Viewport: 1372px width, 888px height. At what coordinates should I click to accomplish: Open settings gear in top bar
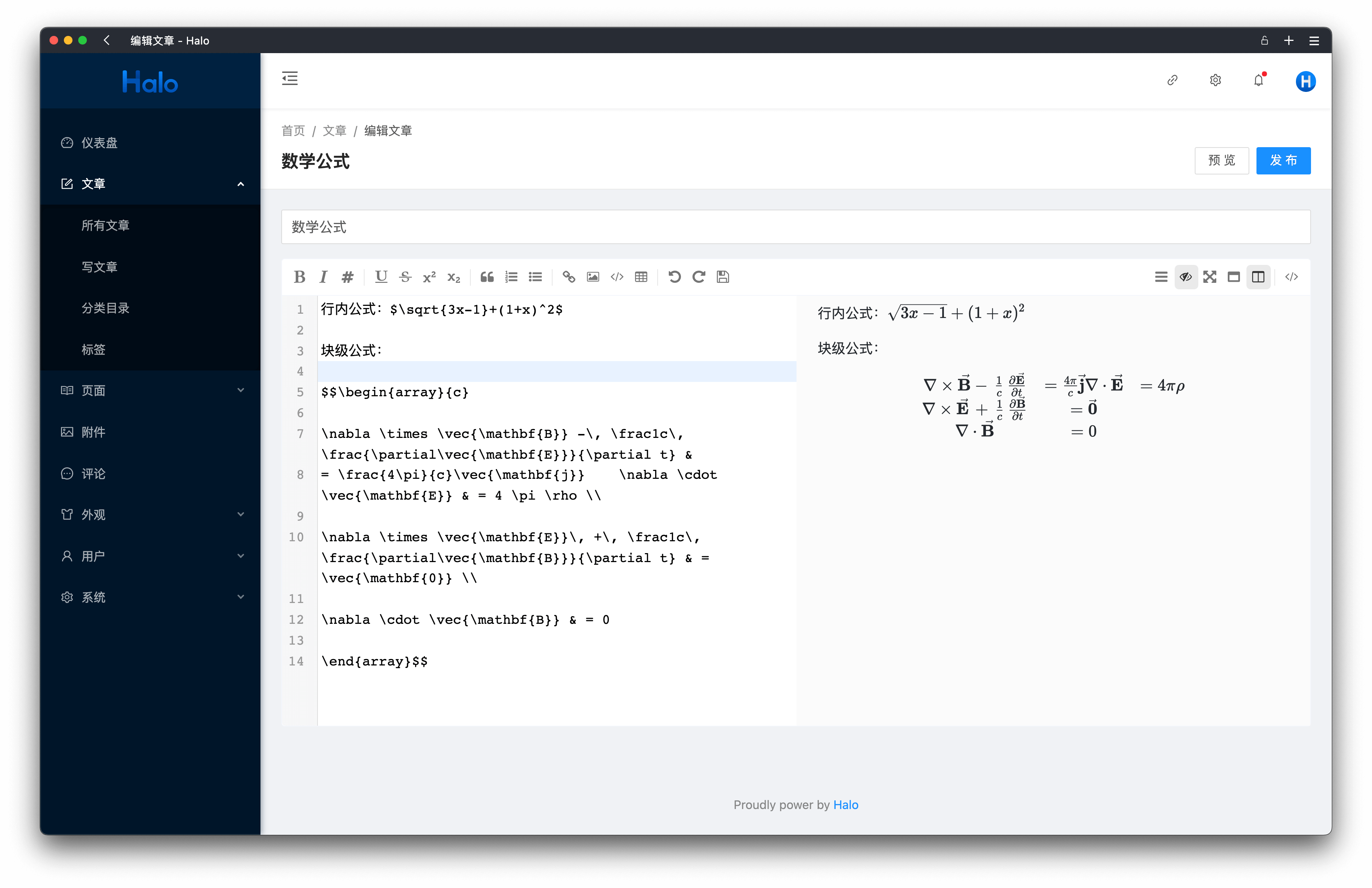[1215, 80]
